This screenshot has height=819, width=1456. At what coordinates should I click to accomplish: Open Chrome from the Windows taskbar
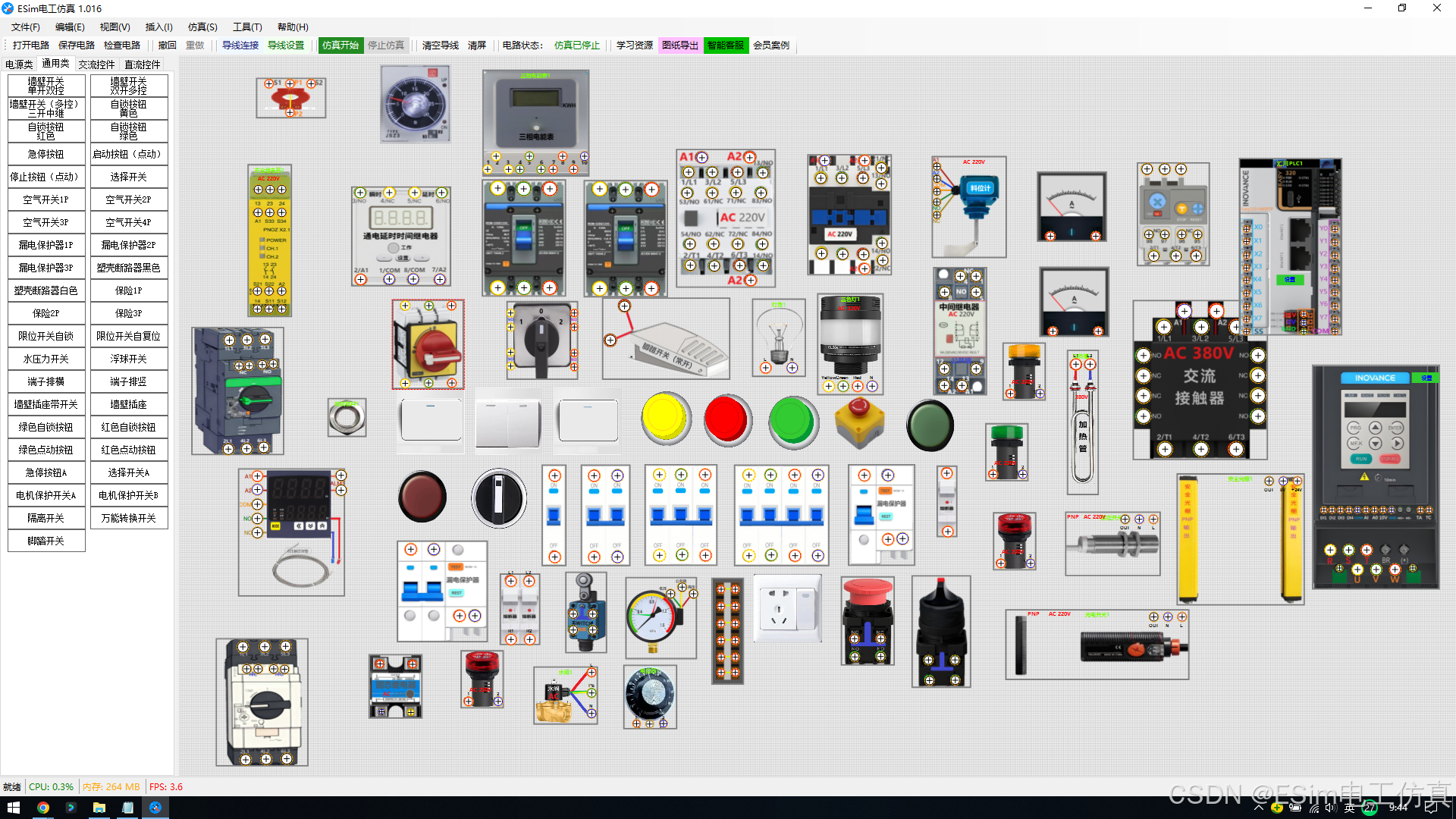point(42,808)
